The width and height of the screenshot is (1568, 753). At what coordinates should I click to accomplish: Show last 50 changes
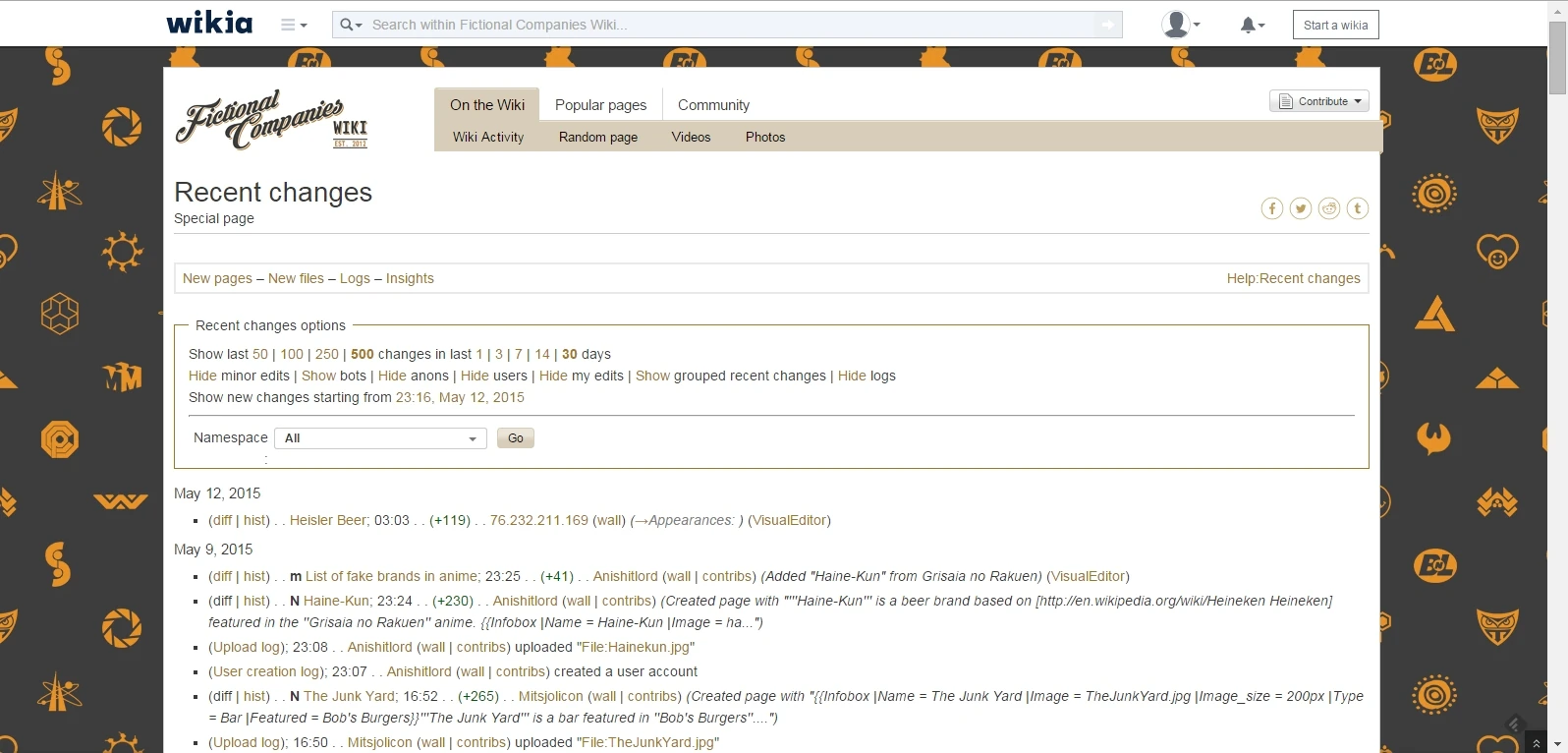coord(260,354)
